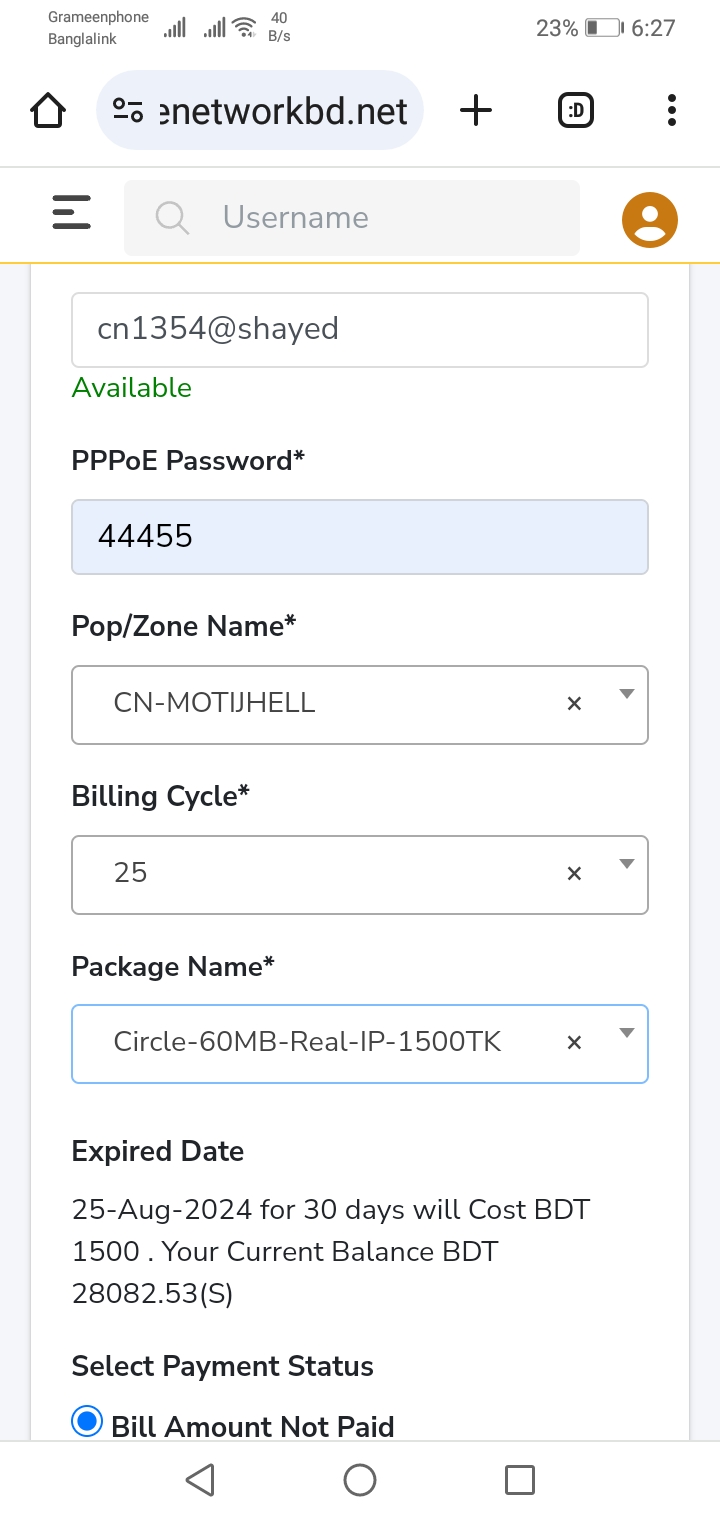The width and height of the screenshot is (720, 1520).
Task: Tap the site settings icon in address bar
Action: point(128,110)
